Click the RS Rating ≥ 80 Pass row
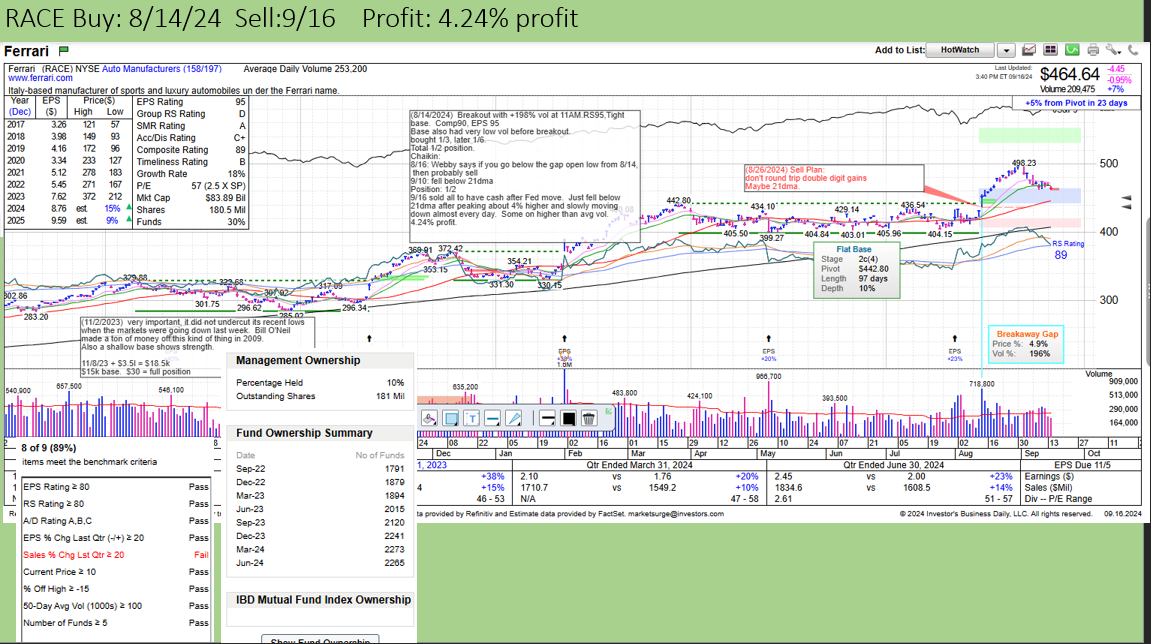Viewport: 1151px width, 644px height. point(116,504)
